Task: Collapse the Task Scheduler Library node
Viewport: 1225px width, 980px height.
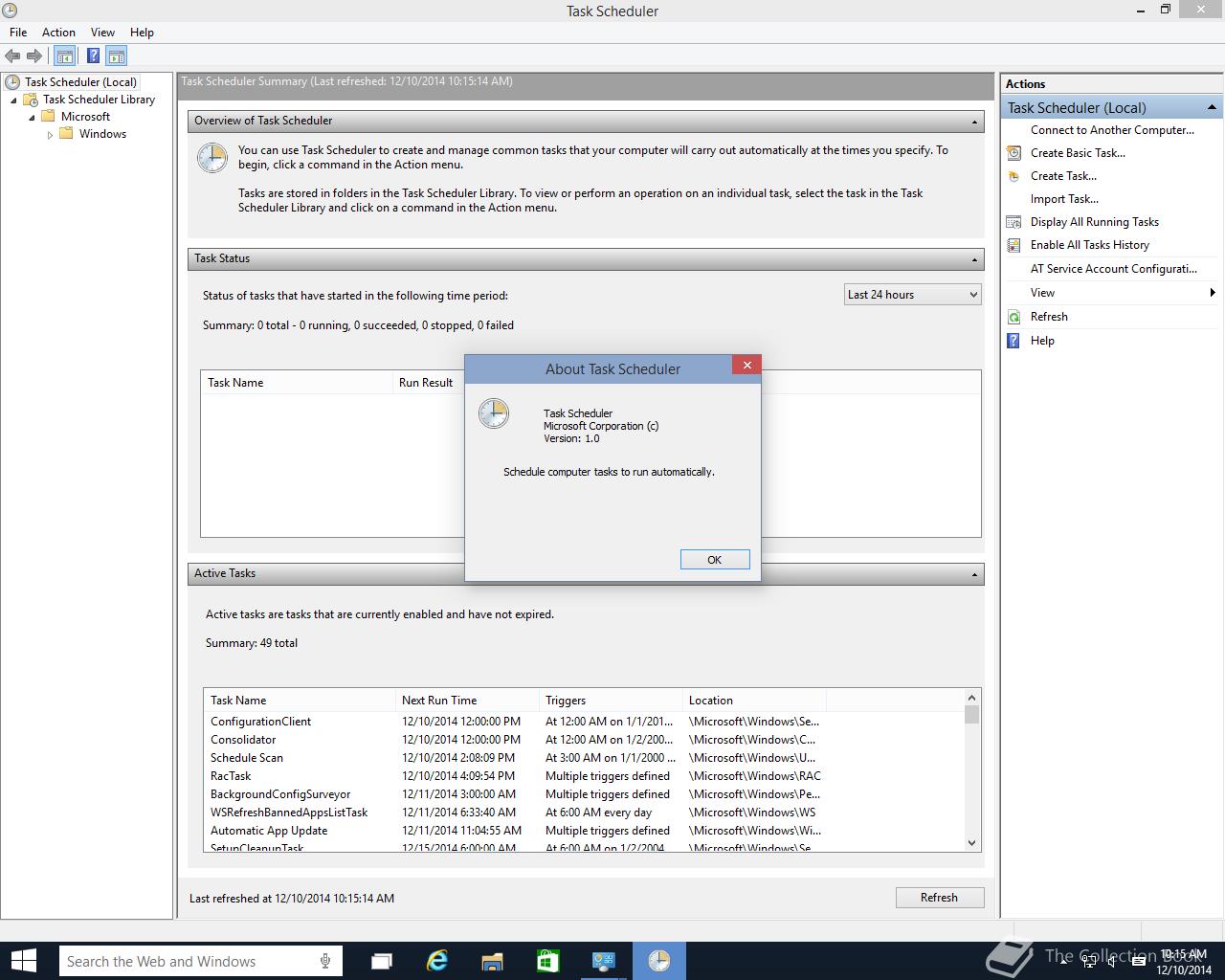Action: click(x=13, y=100)
